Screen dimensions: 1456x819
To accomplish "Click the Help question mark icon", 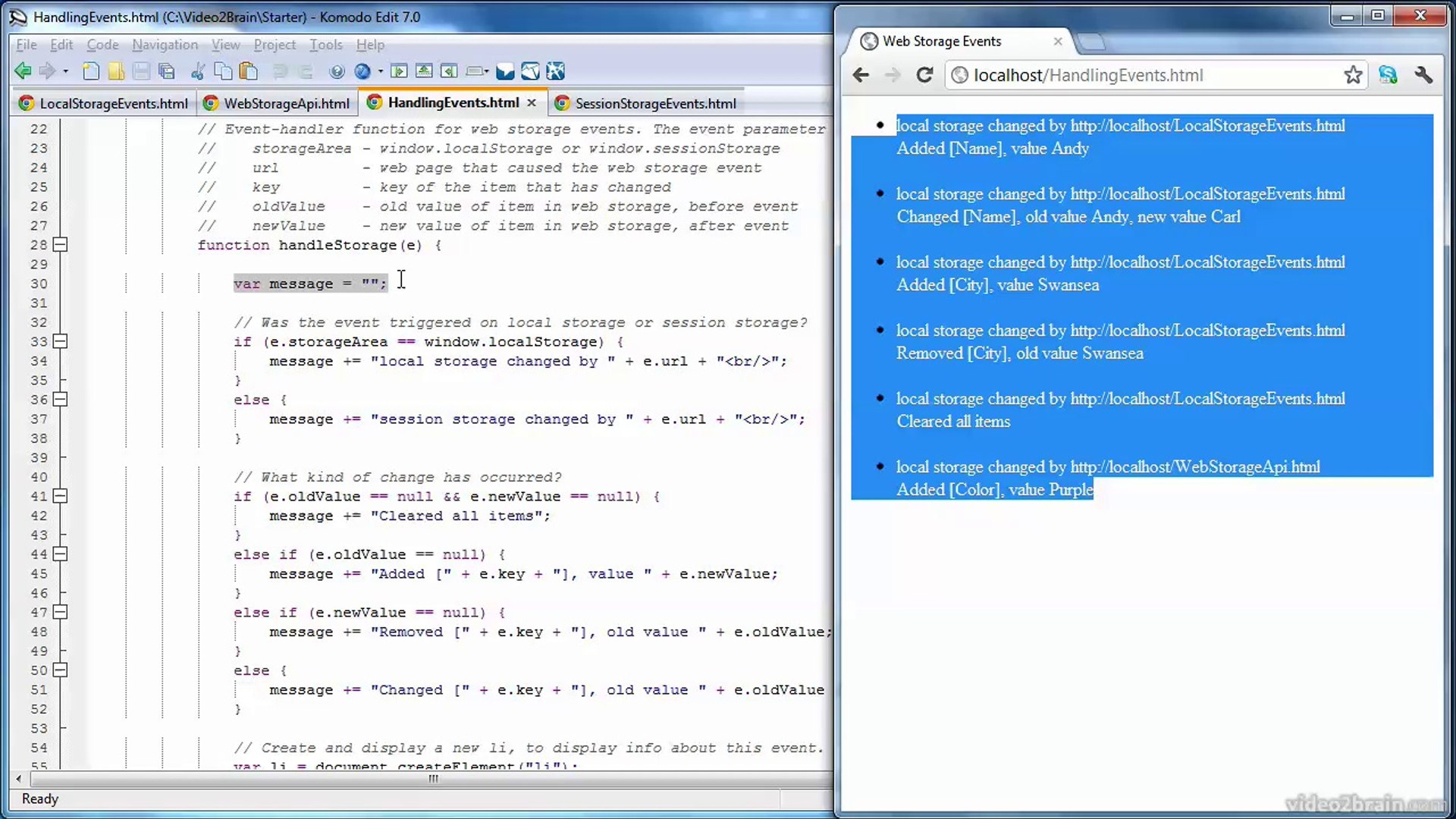I will pos(337,71).
